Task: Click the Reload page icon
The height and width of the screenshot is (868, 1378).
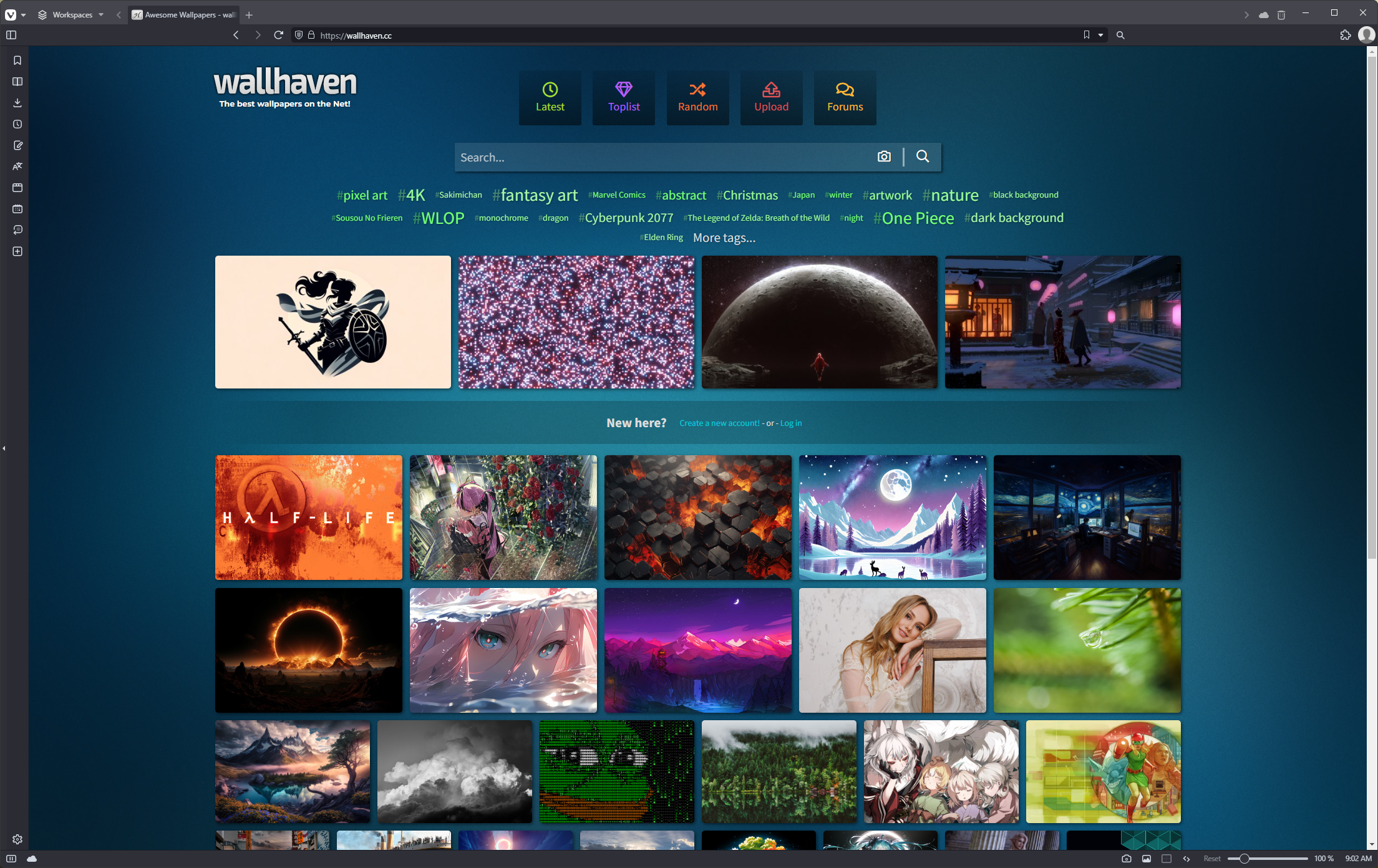Action: (x=278, y=35)
